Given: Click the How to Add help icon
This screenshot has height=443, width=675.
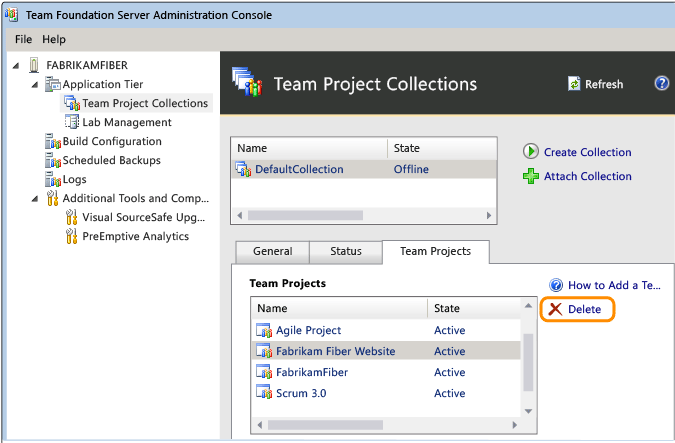Looking at the screenshot, I should click(556, 285).
